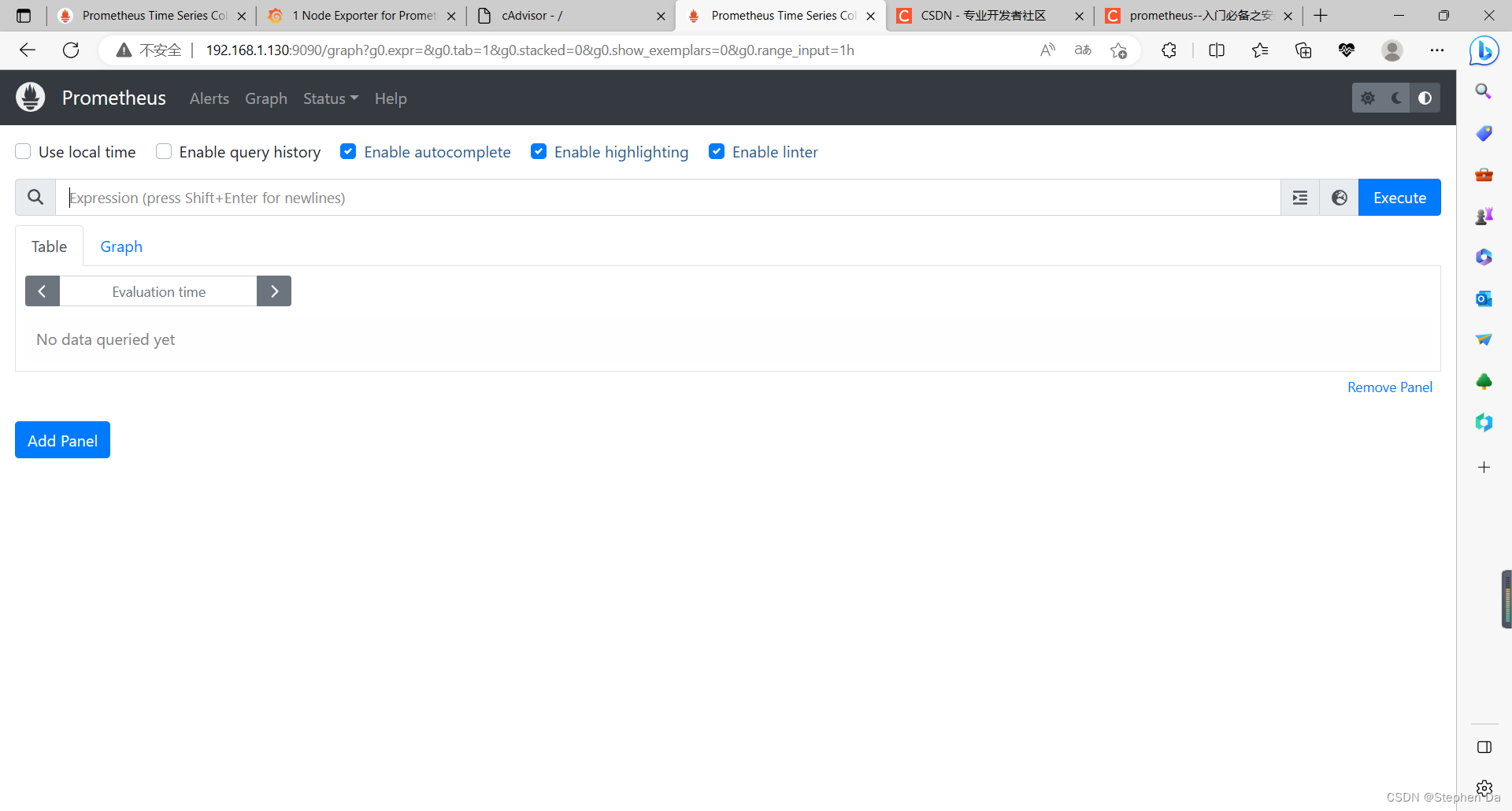1512x811 pixels.
Task: Switch to the Node Exporter browser tab
Action: [362, 16]
